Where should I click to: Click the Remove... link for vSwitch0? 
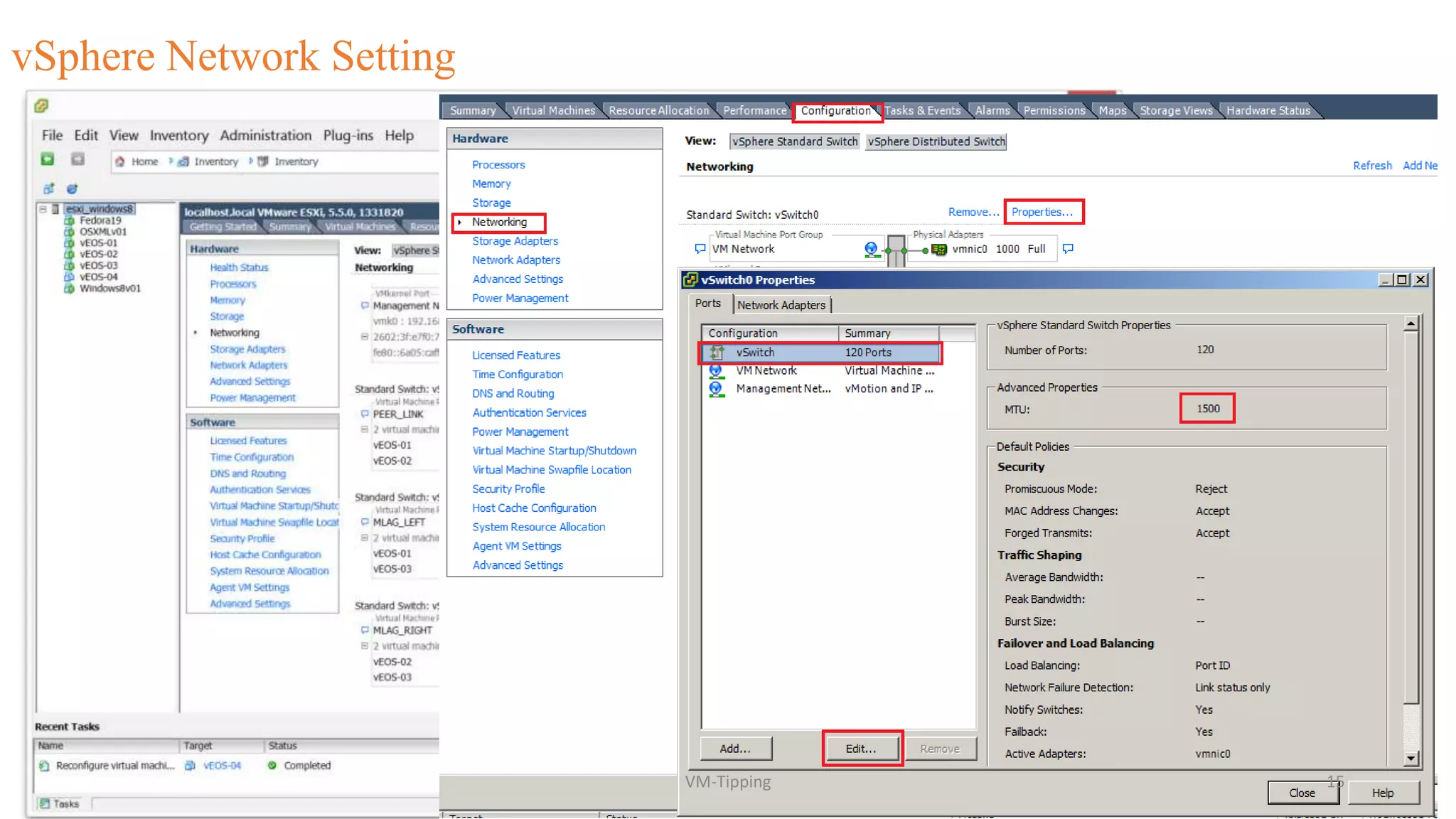973,212
